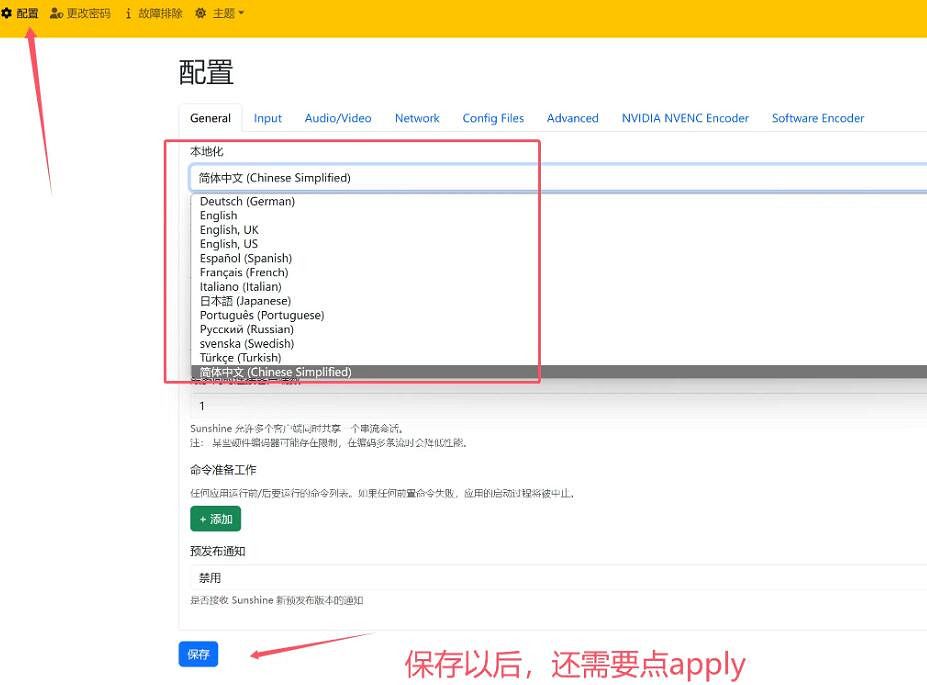Click the gear icon beside 配置 in navbar

[x=9, y=13]
